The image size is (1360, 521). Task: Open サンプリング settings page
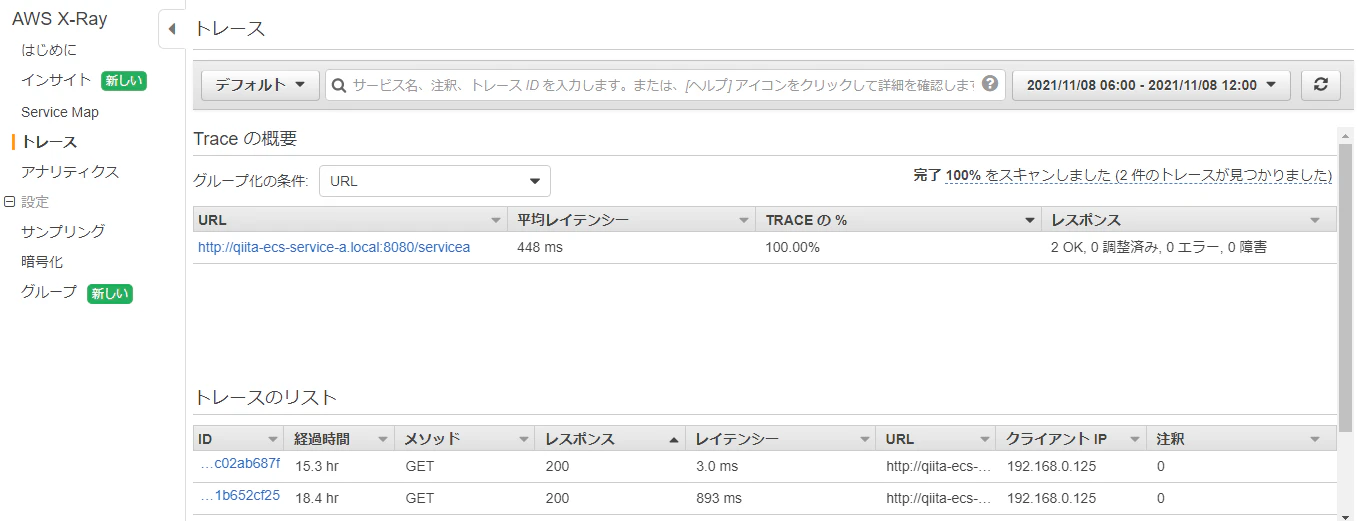coord(63,232)
